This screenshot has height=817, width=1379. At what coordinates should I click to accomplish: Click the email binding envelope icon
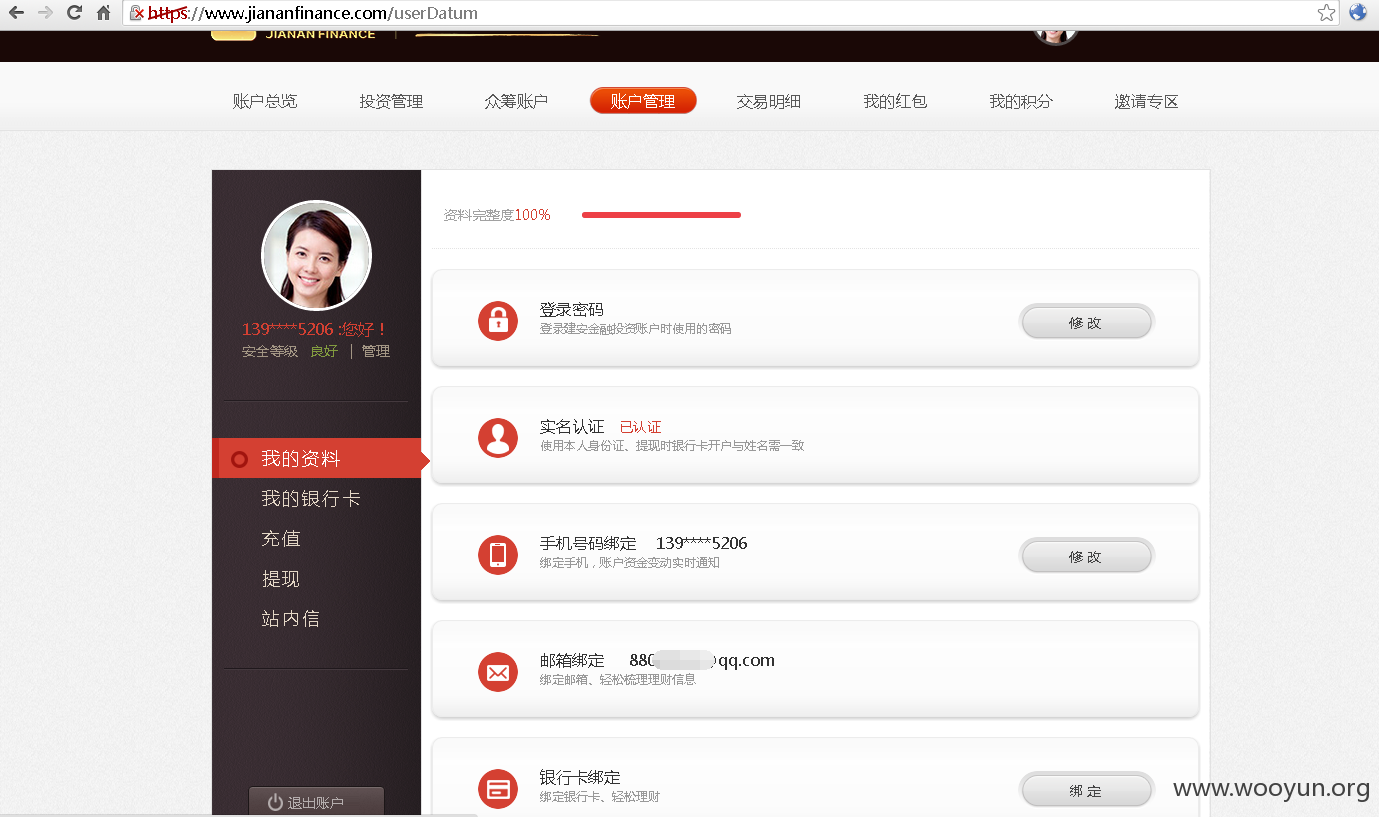498,672
